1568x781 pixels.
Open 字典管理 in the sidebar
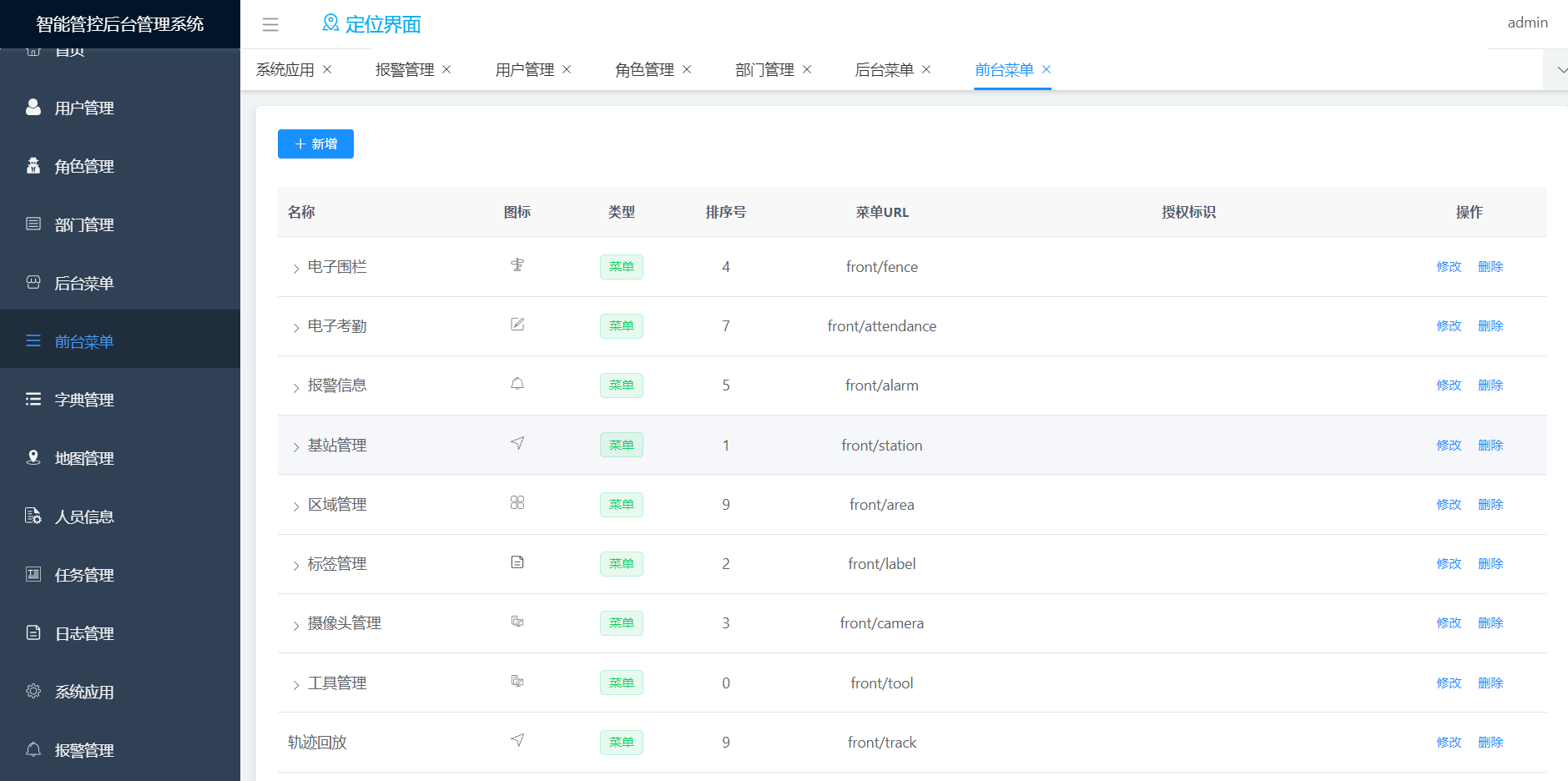click(x=83, y=400)
